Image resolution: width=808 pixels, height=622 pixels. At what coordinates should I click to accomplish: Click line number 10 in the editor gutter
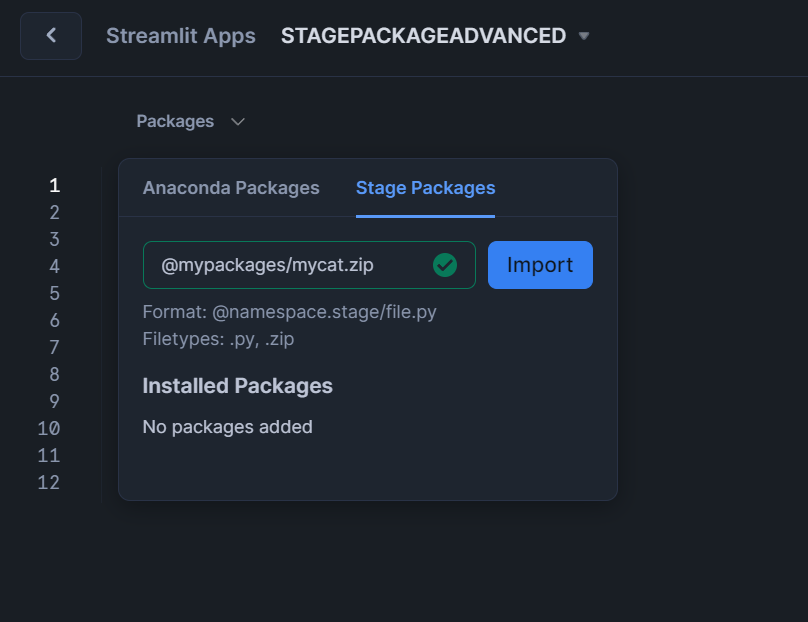coord(49,428)
